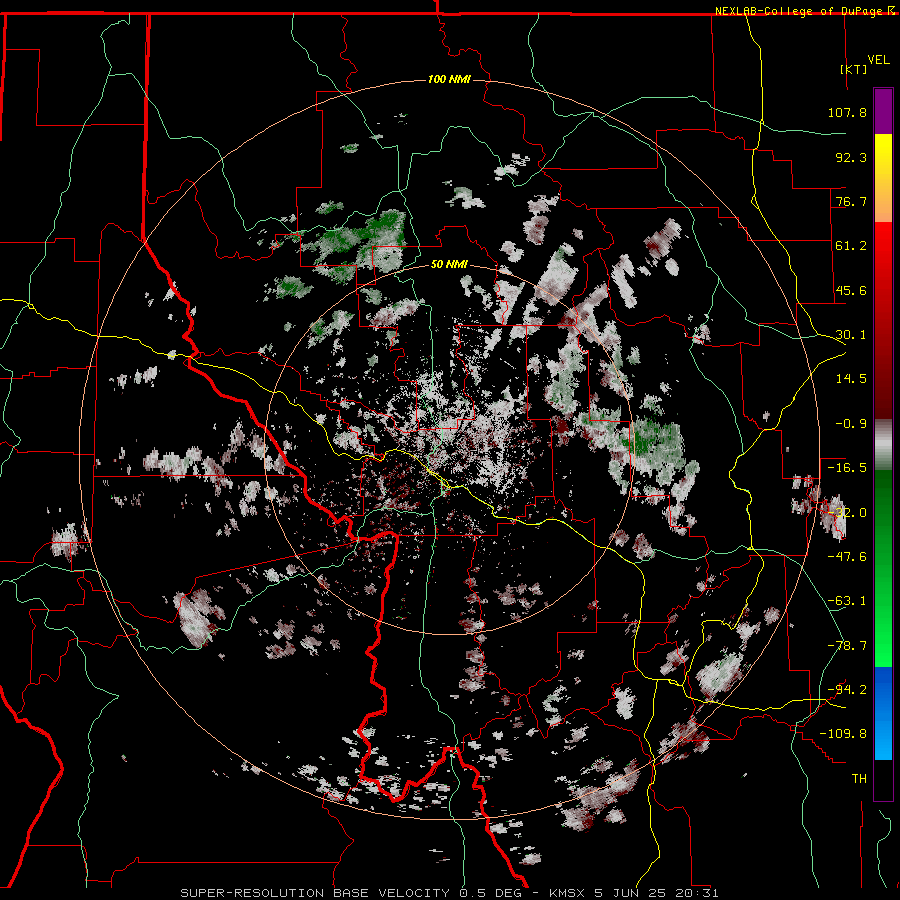Click the 100 NMI range ring label
The height and width of the screenshot is (900, 900).
pos(449,79)
